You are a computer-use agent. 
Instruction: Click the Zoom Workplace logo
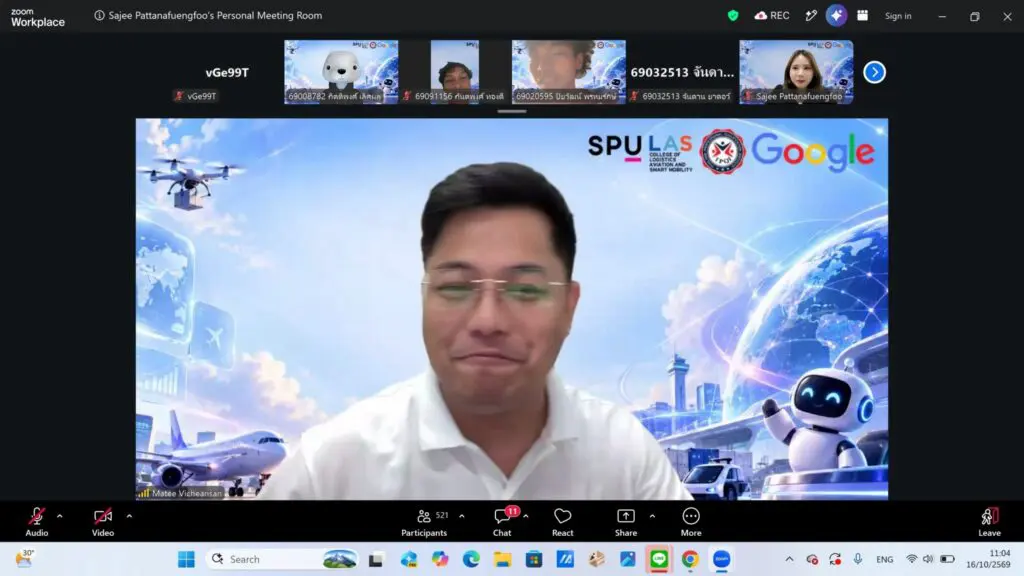(37, 17)
